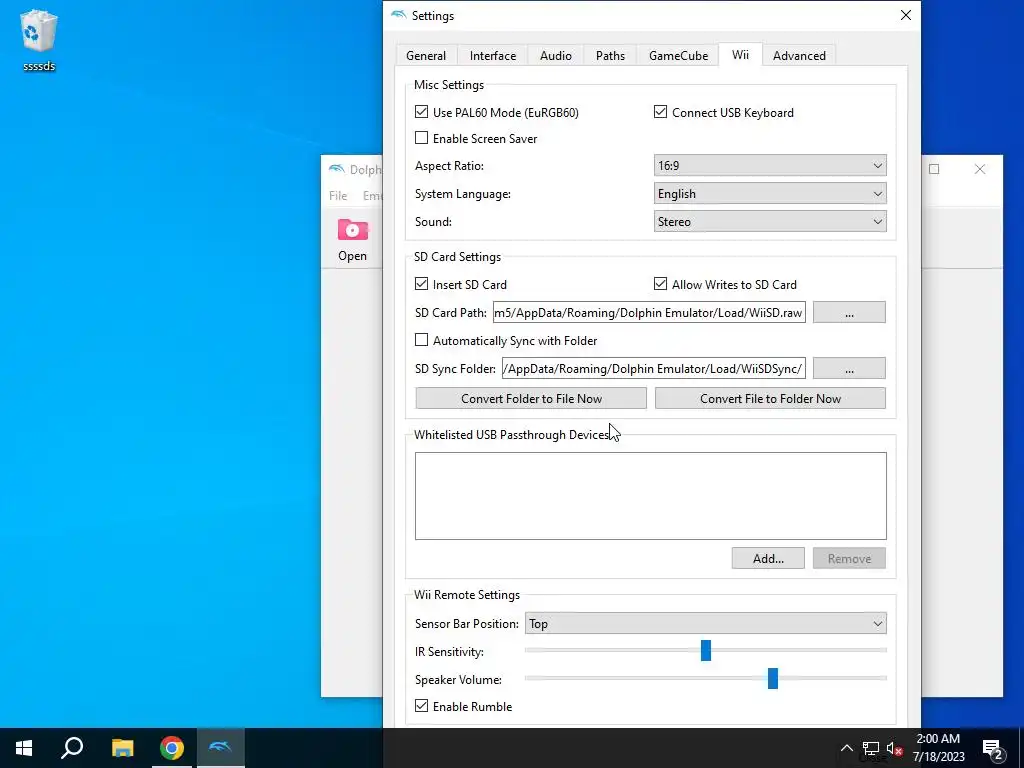Switch to the General tab
The height and width of the screenshot is (768, 1024).
(426, 56)
